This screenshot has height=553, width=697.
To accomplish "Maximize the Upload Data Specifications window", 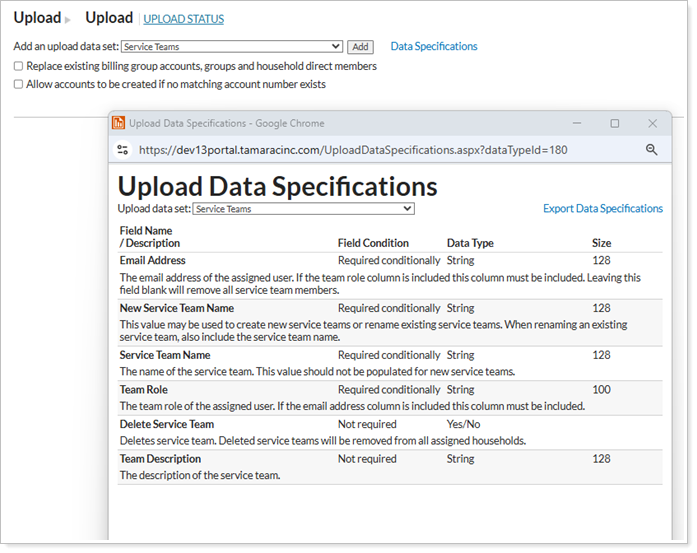I will click(x=614, y=123).
